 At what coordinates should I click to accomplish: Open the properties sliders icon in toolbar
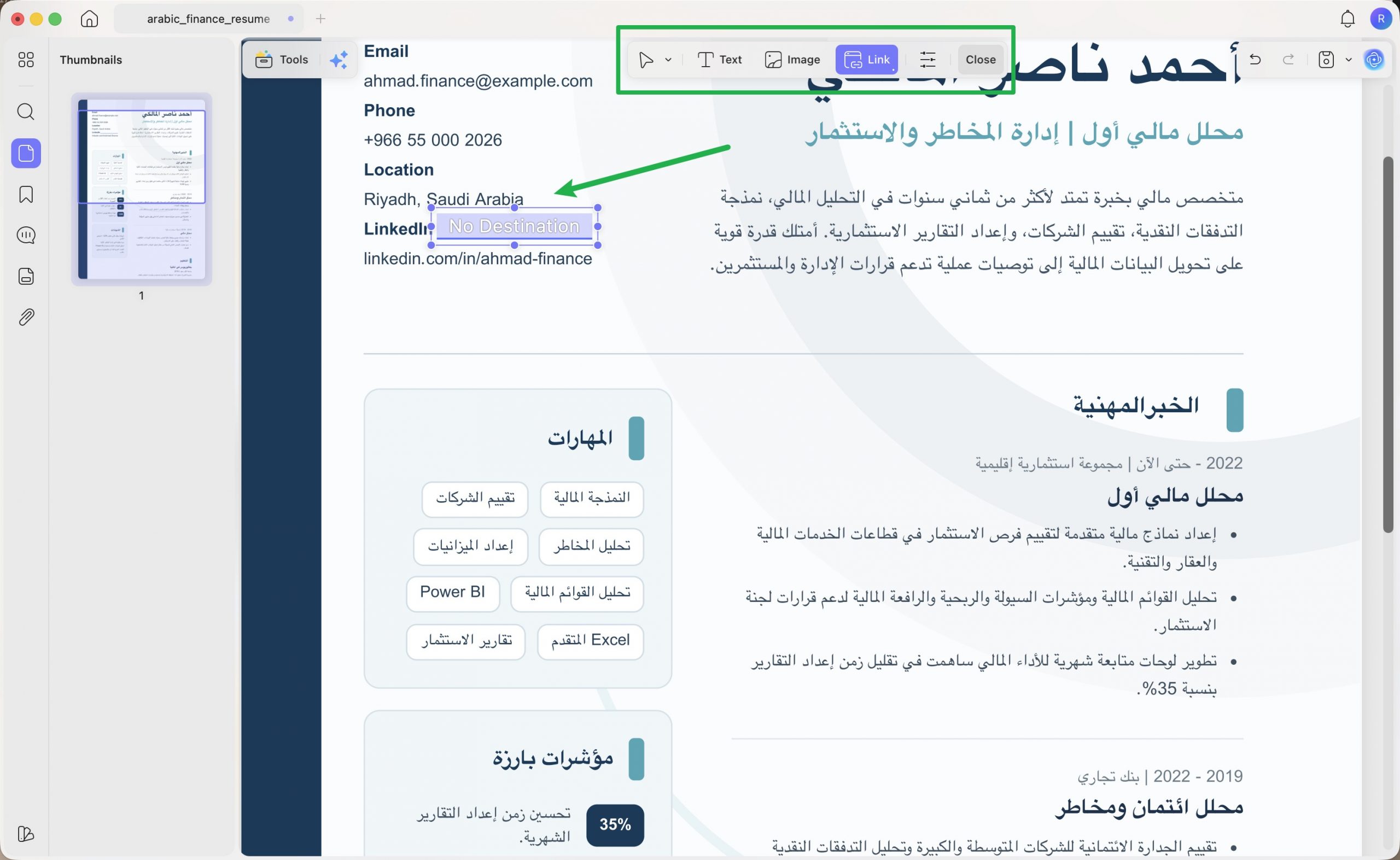pyautogui.click(x=928, y=60)
